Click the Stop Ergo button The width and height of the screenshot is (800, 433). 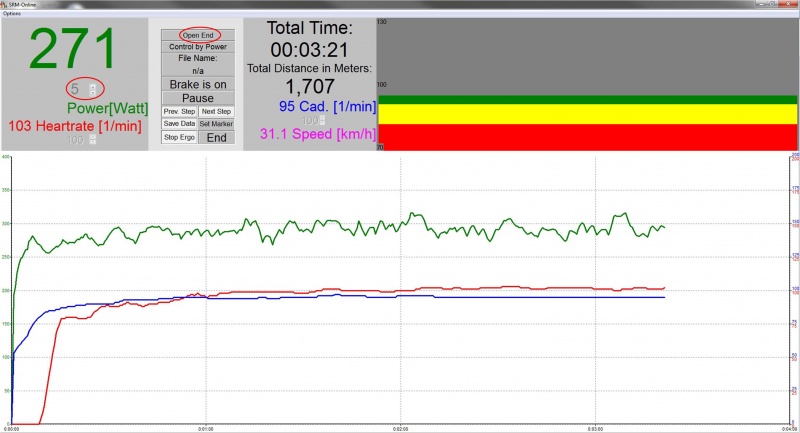(179, 137)
